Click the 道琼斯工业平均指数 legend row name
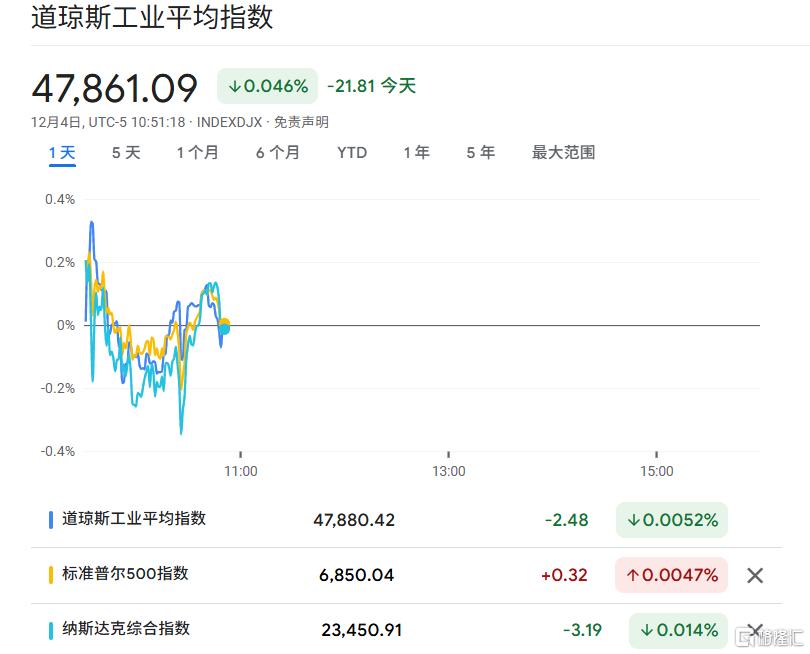 click(134, 519)
